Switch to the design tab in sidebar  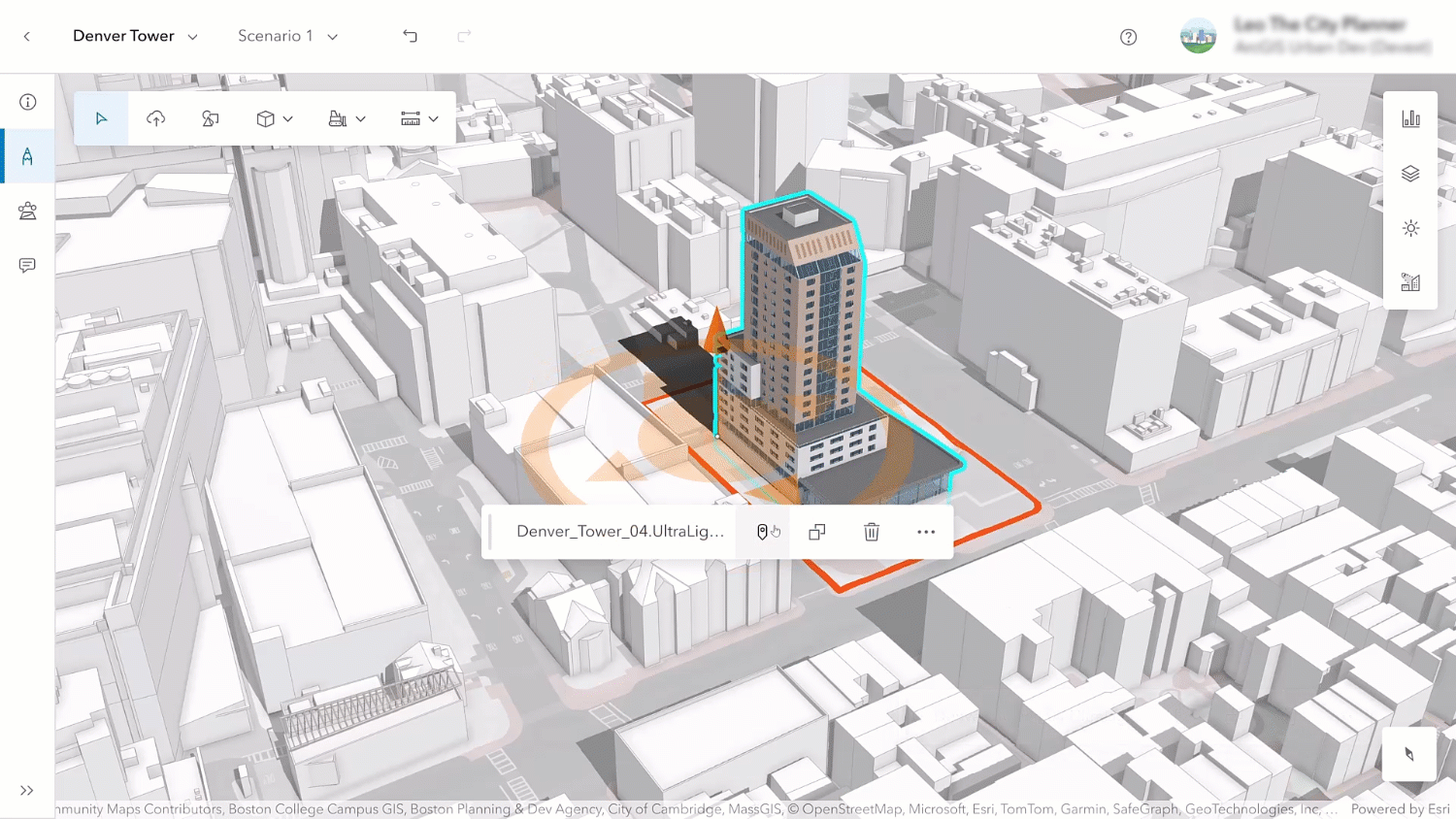(27, 156)
